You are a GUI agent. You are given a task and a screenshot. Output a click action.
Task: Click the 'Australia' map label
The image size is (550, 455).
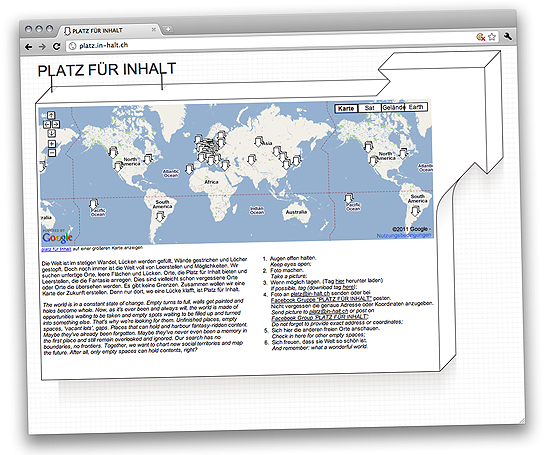coord(296,212)
